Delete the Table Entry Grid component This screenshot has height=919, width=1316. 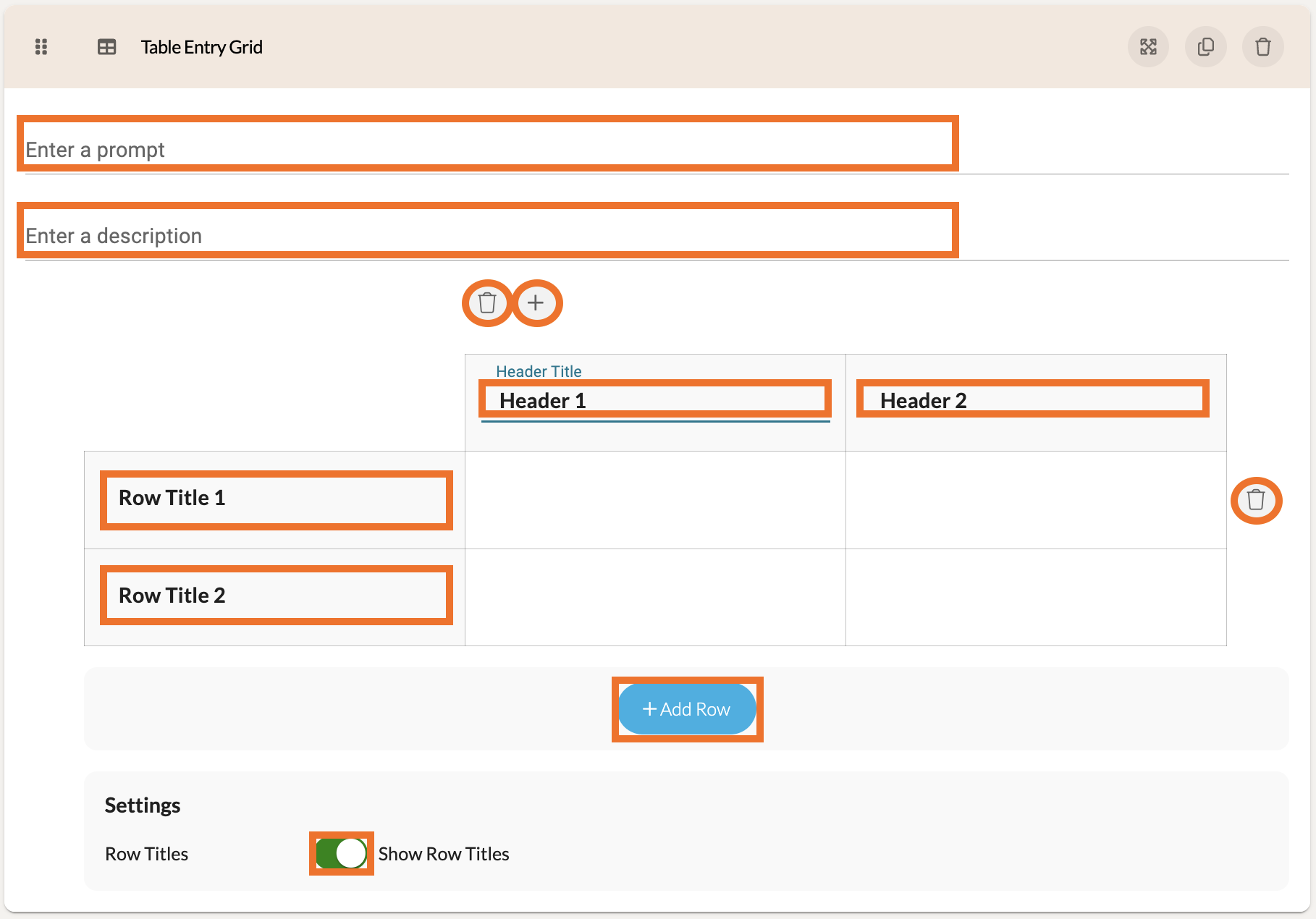tap(1262, 47)
